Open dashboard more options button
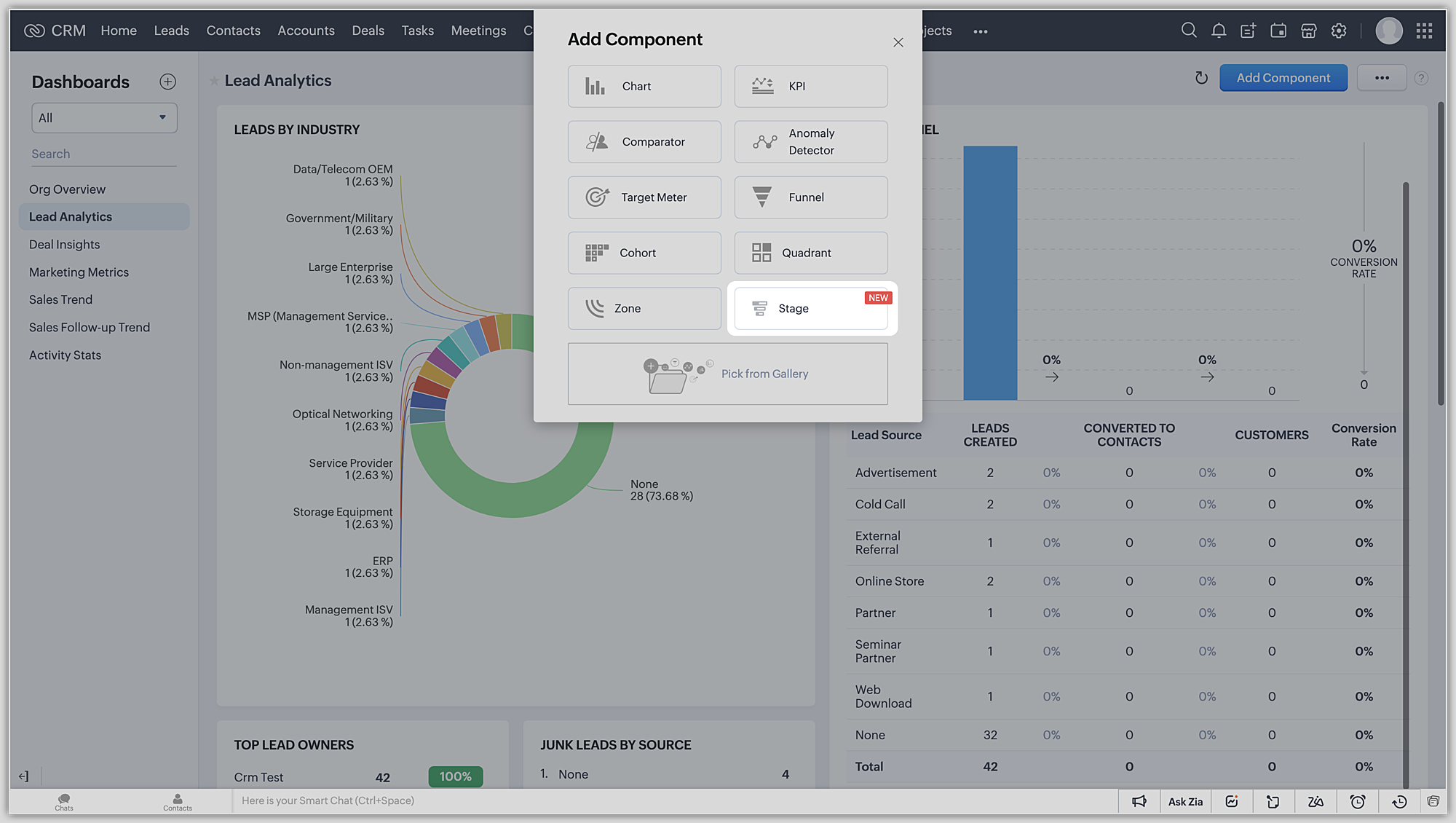Screen dimensions: 1456x823 click(1382, 78)
